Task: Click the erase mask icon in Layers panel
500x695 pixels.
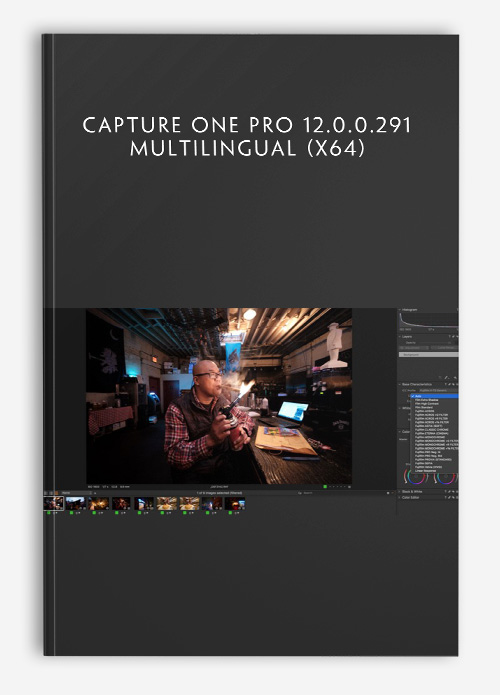Action: coord(455,378)
